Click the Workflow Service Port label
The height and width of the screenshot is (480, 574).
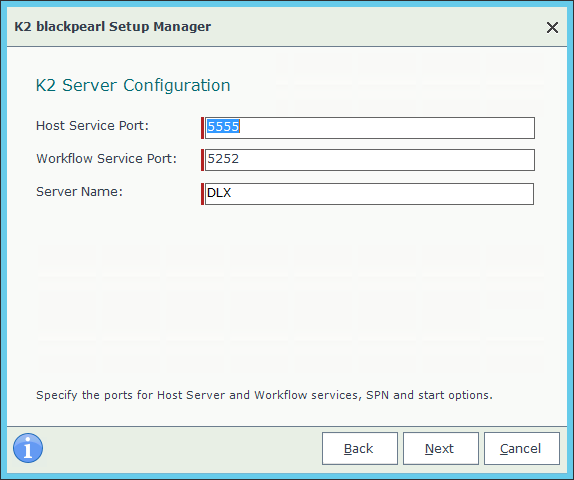click(106, 159)
